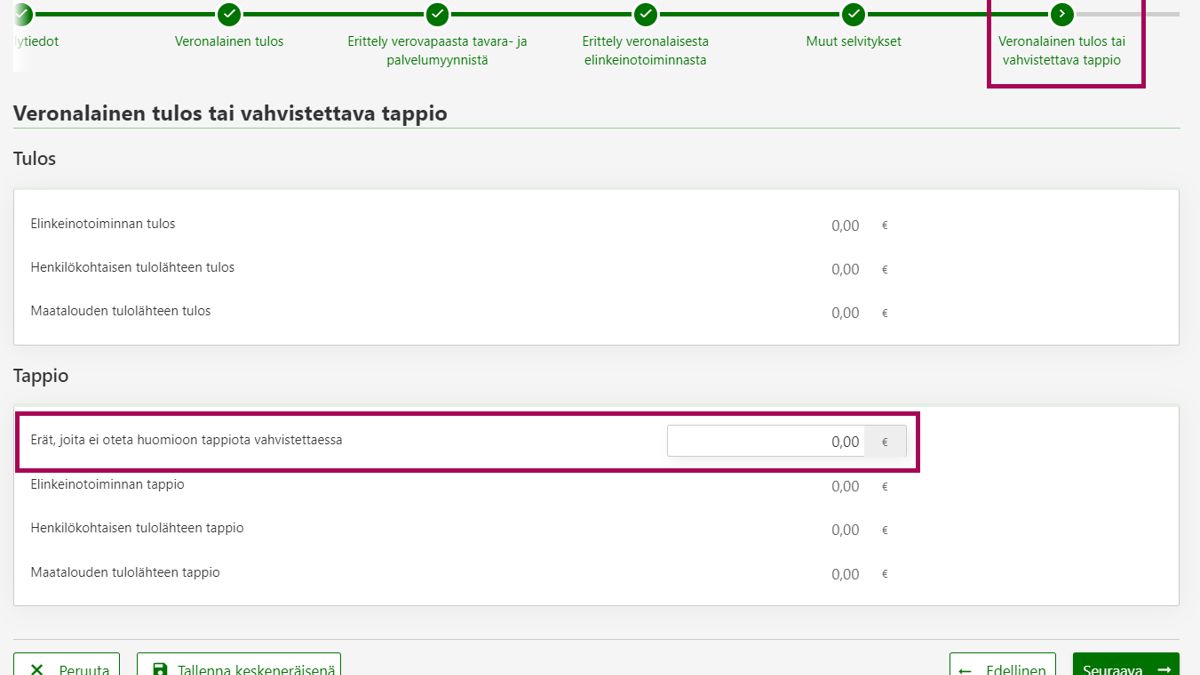This screenshot has width=1200, height=675.
Task: Click progress line between Muut selvitykset and last step
Action: [957, 14]
